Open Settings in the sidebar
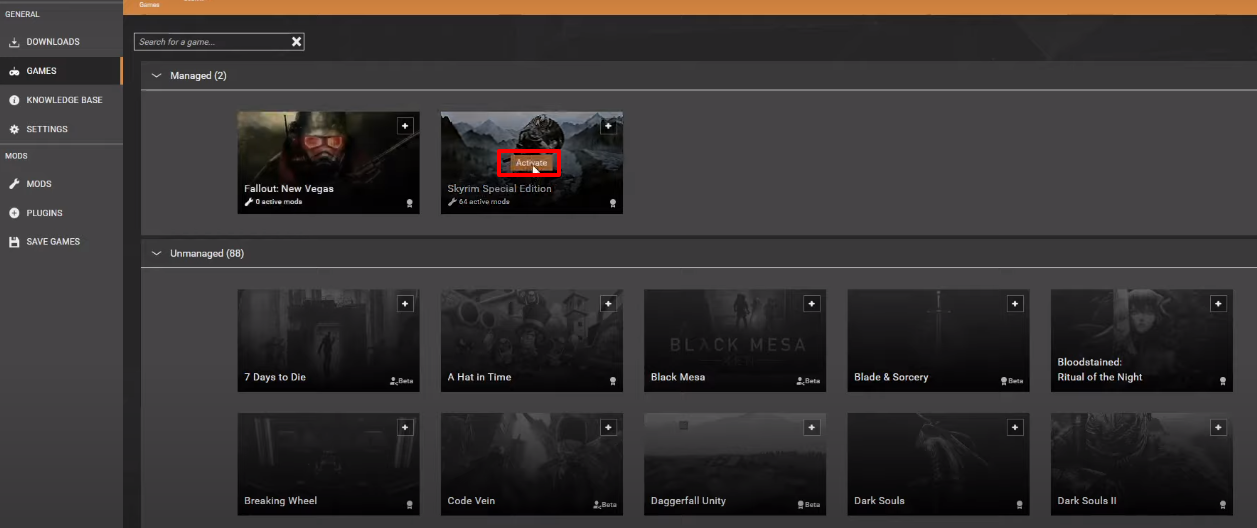Image resolution: width=1257 pixels, height=528 pixels. [61, 129]
